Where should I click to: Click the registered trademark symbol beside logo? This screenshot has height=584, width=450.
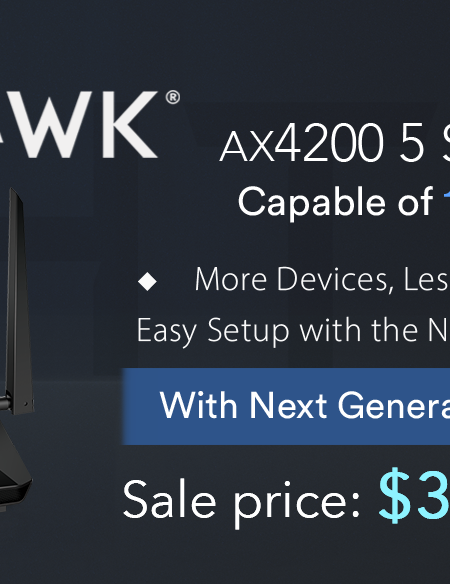172,98
